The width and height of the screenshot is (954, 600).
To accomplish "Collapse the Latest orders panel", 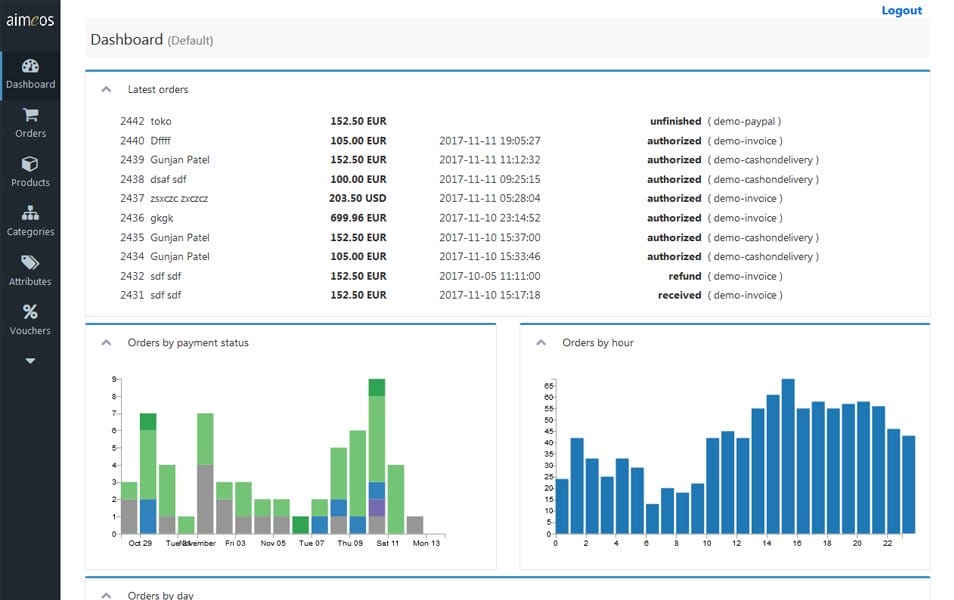I will [x=107, y=88].
